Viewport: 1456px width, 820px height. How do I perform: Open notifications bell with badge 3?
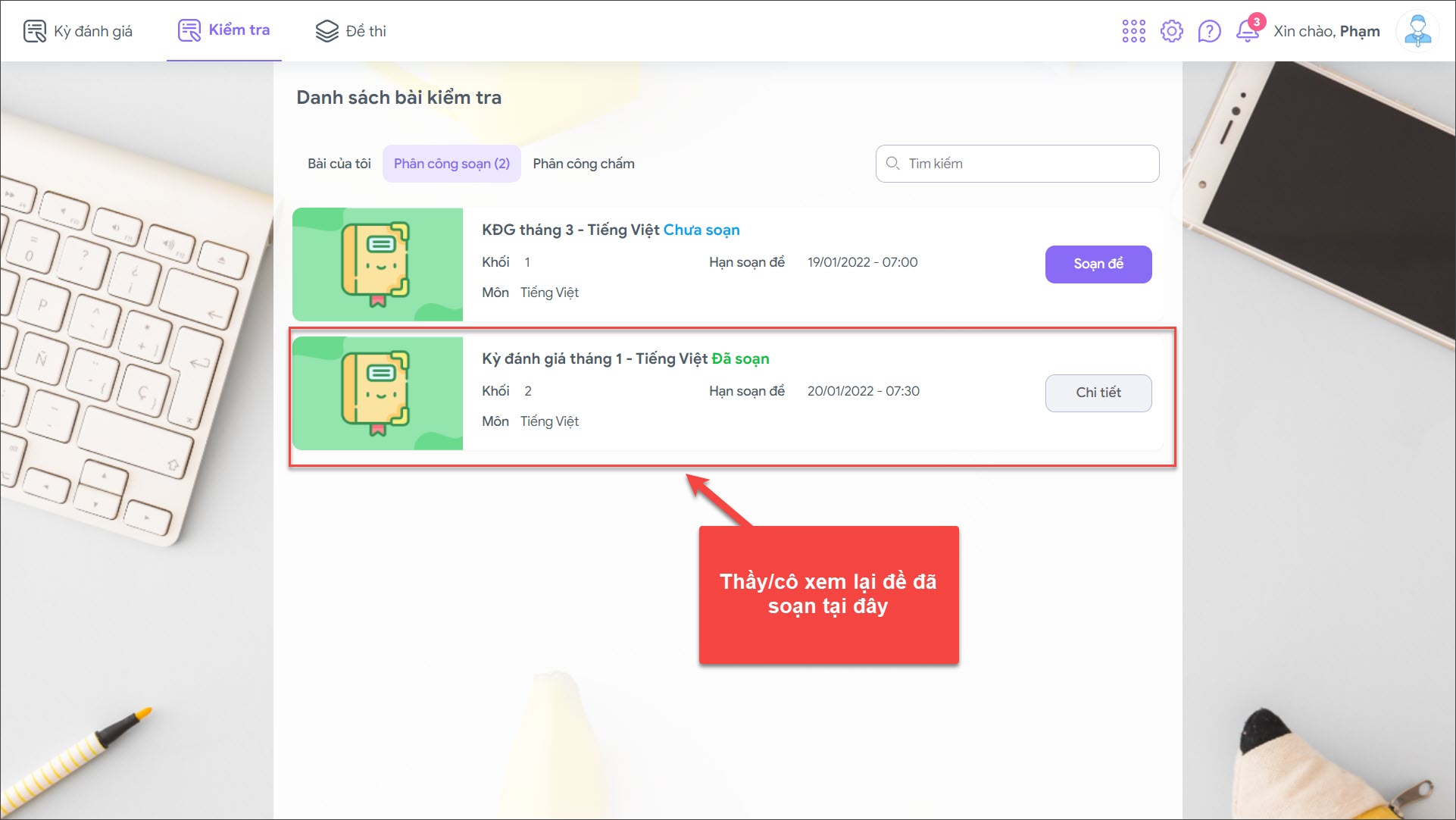[1247, 31]
